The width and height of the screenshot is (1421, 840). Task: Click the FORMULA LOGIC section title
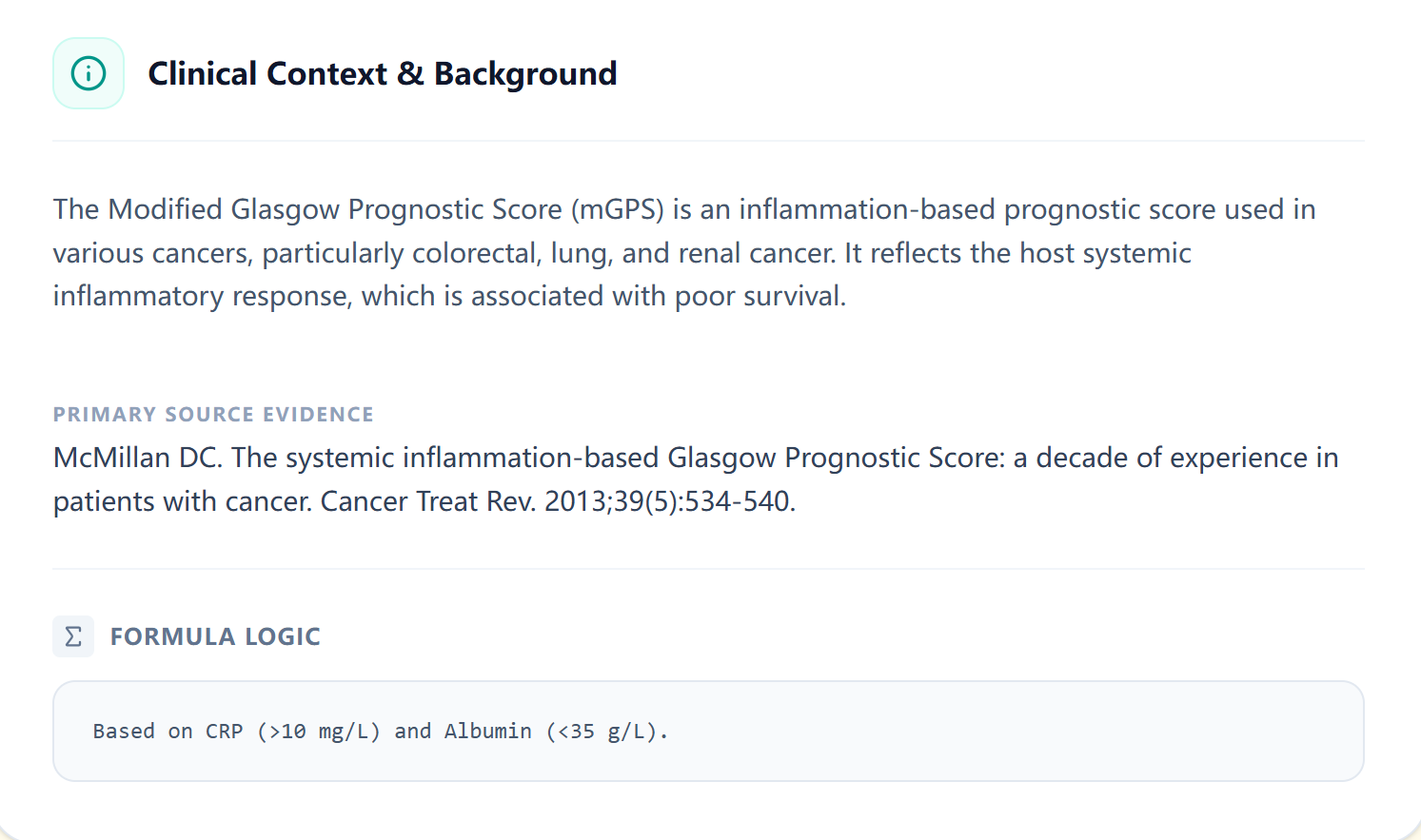(215, 636)
